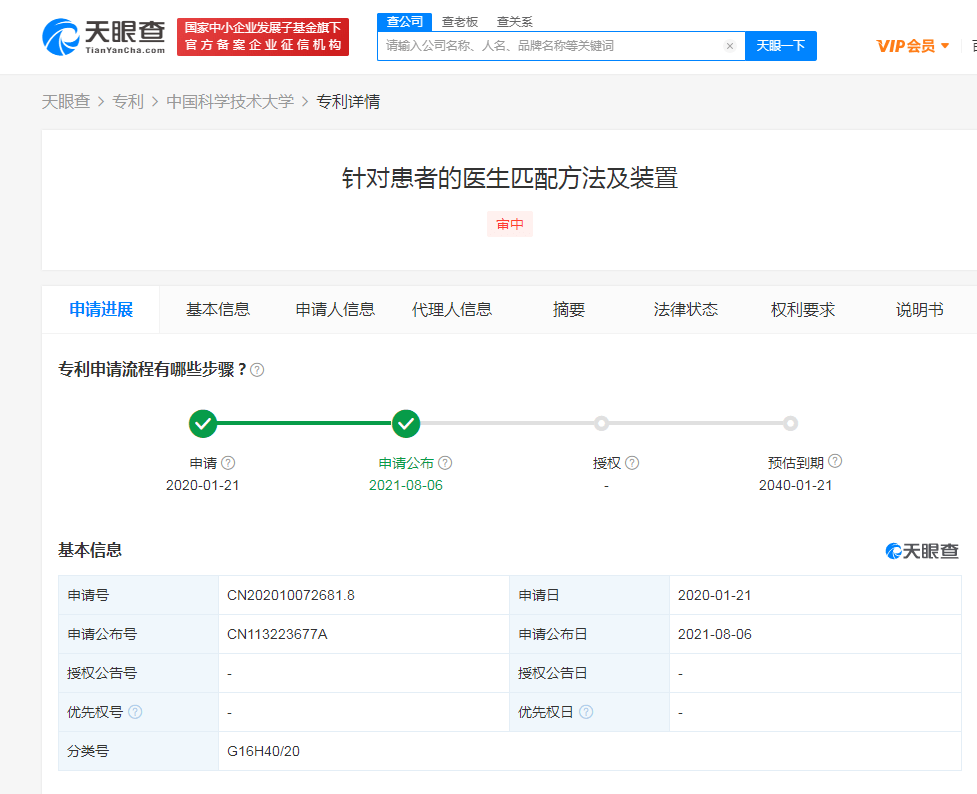977x794 pixels.
Task: Click the patent title 针对患者的医生匹配方法及装置
Action: click(510, 178)
